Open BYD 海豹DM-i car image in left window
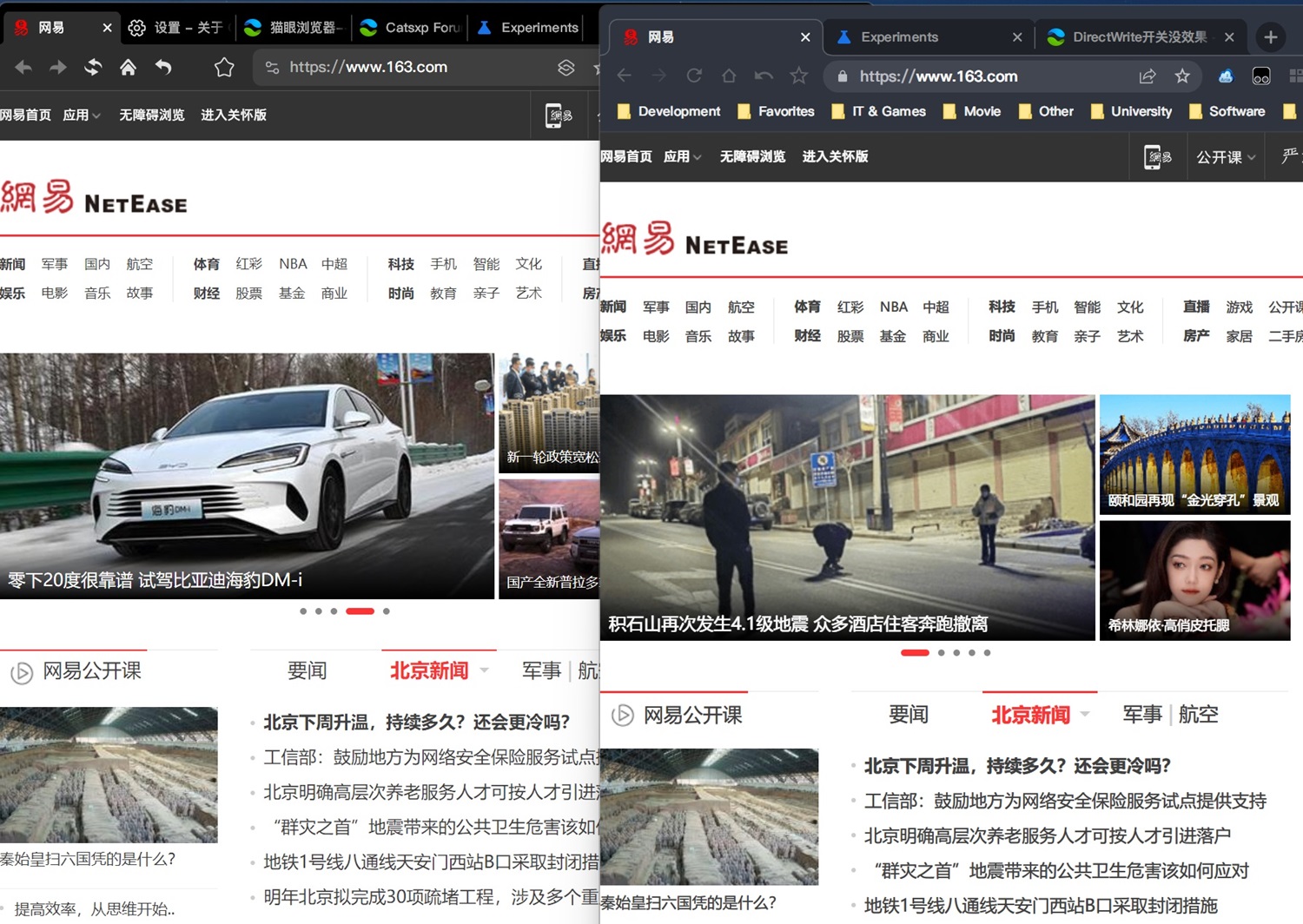 (247, 476)
